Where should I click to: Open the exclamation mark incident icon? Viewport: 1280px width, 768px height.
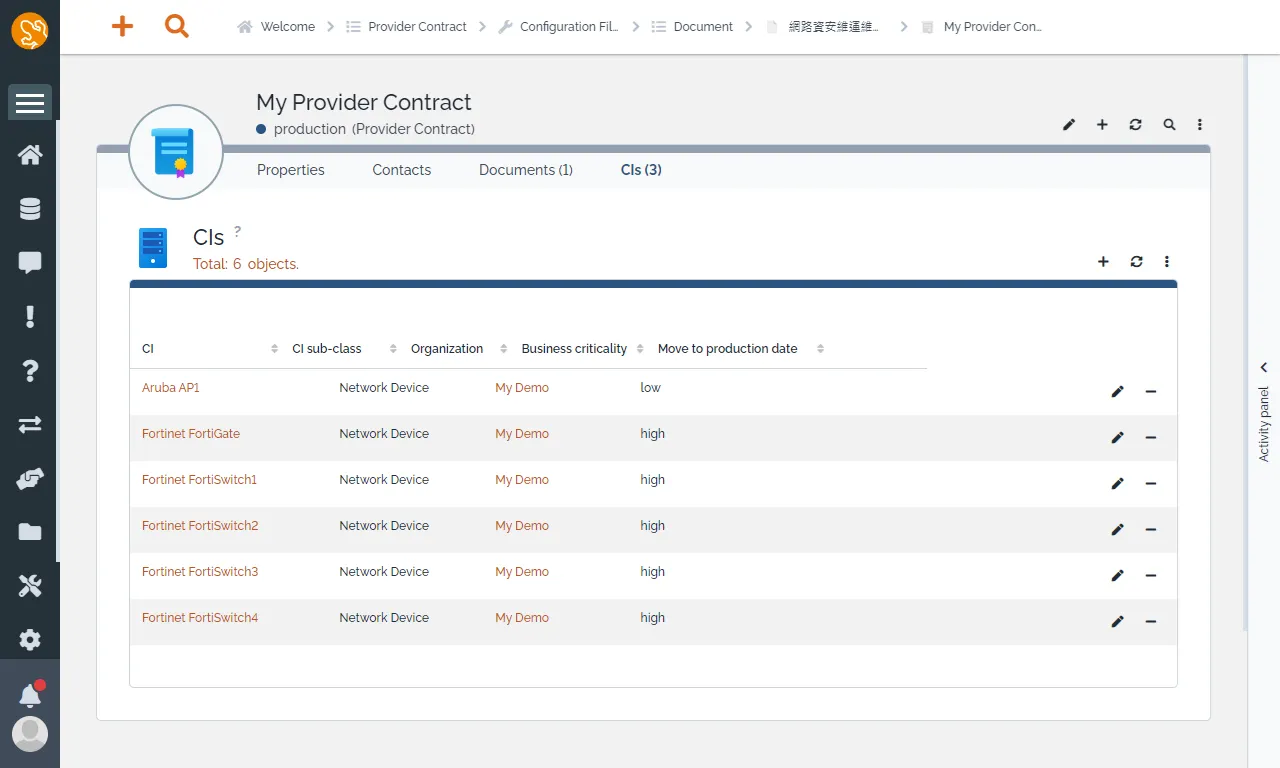(30, 317)
